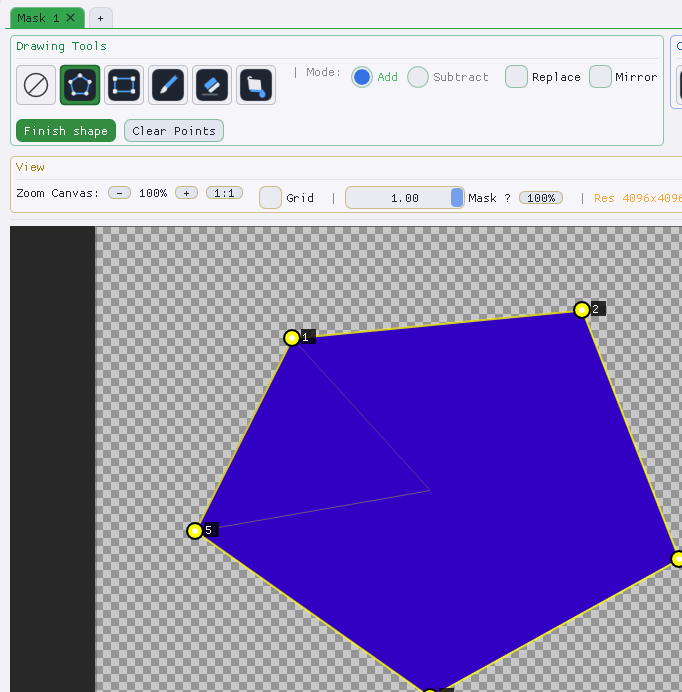The width and height of the screenshot is (682, 692).
Task: Choose the Subtract mode radio button
Action: point(418,77)
